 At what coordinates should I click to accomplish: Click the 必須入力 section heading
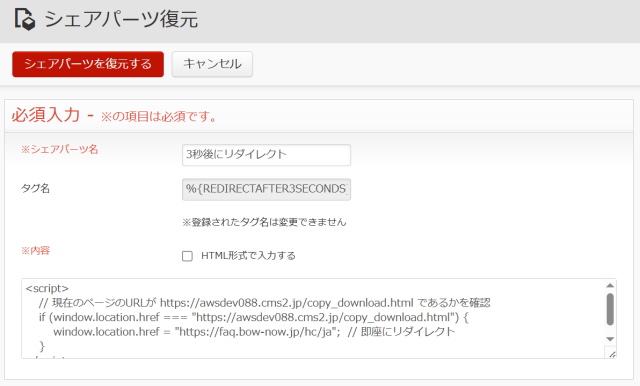[46, 115]
